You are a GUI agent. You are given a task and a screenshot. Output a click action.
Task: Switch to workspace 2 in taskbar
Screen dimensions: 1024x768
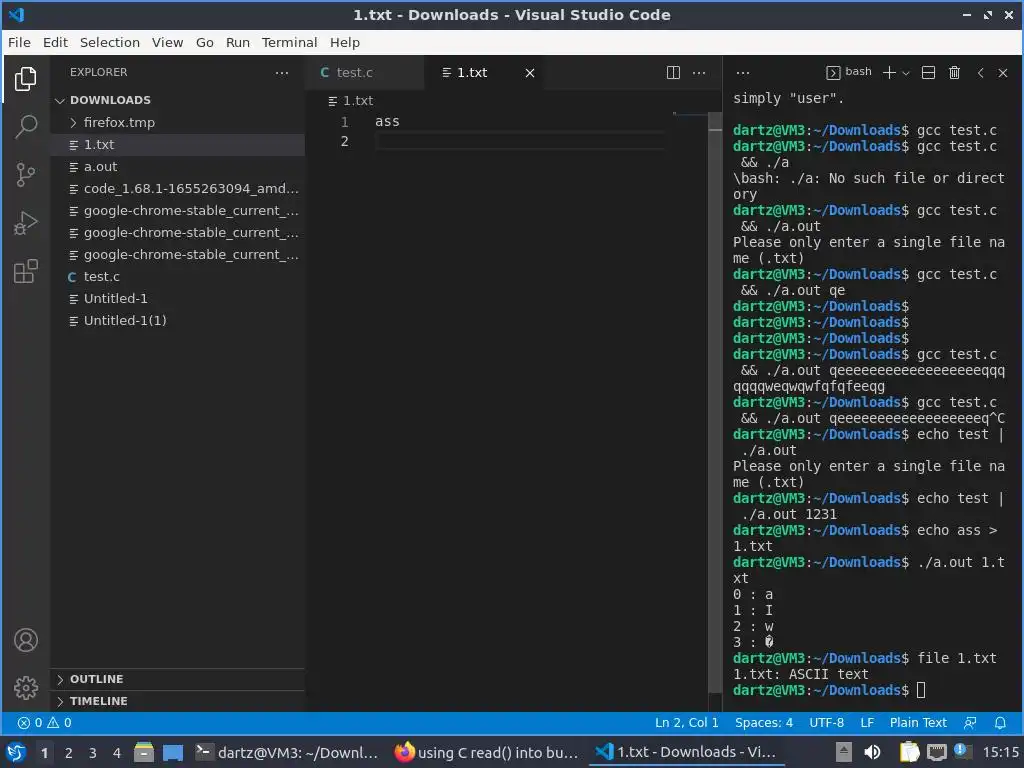(69, 753)
